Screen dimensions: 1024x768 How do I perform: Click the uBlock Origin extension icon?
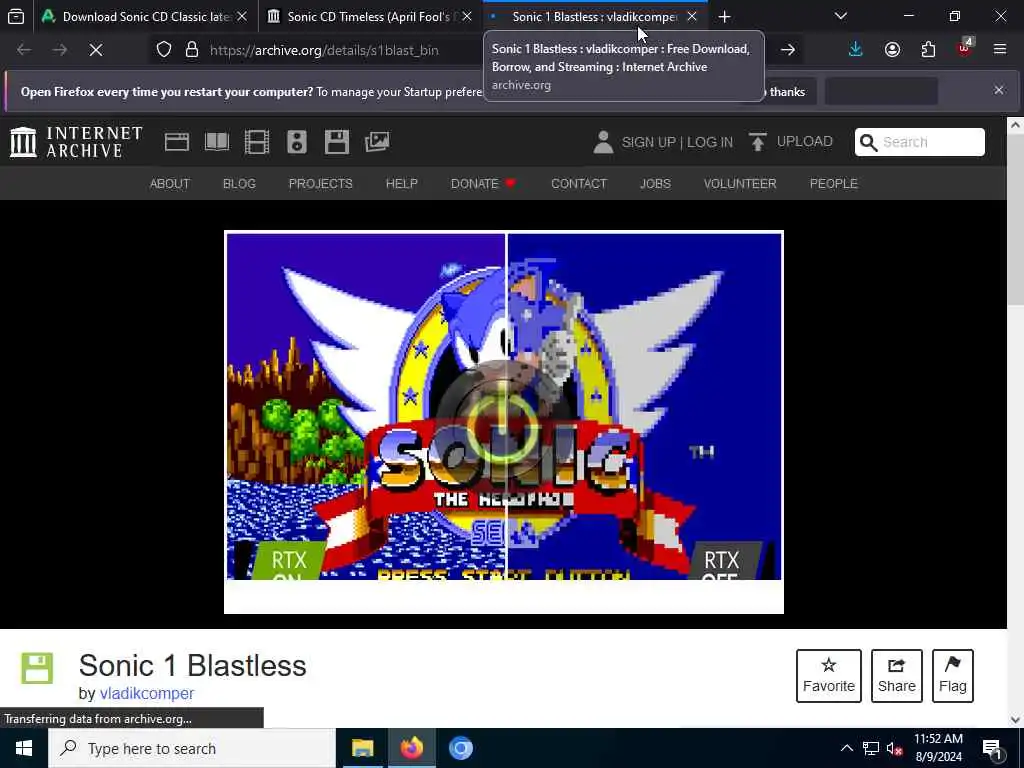click(965, 48)
